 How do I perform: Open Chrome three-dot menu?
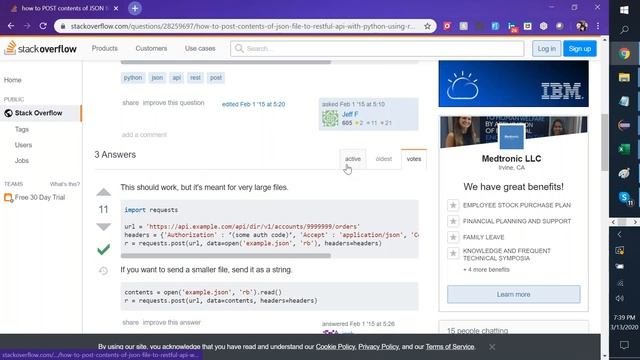point(598,26)
